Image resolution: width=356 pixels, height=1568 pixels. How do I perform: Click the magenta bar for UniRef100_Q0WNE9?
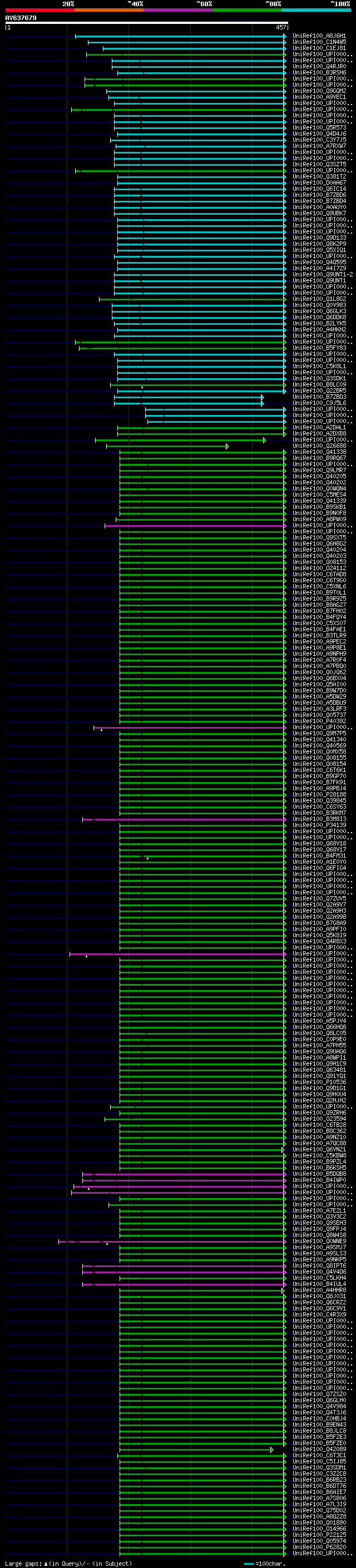(x=172, y=1241)
